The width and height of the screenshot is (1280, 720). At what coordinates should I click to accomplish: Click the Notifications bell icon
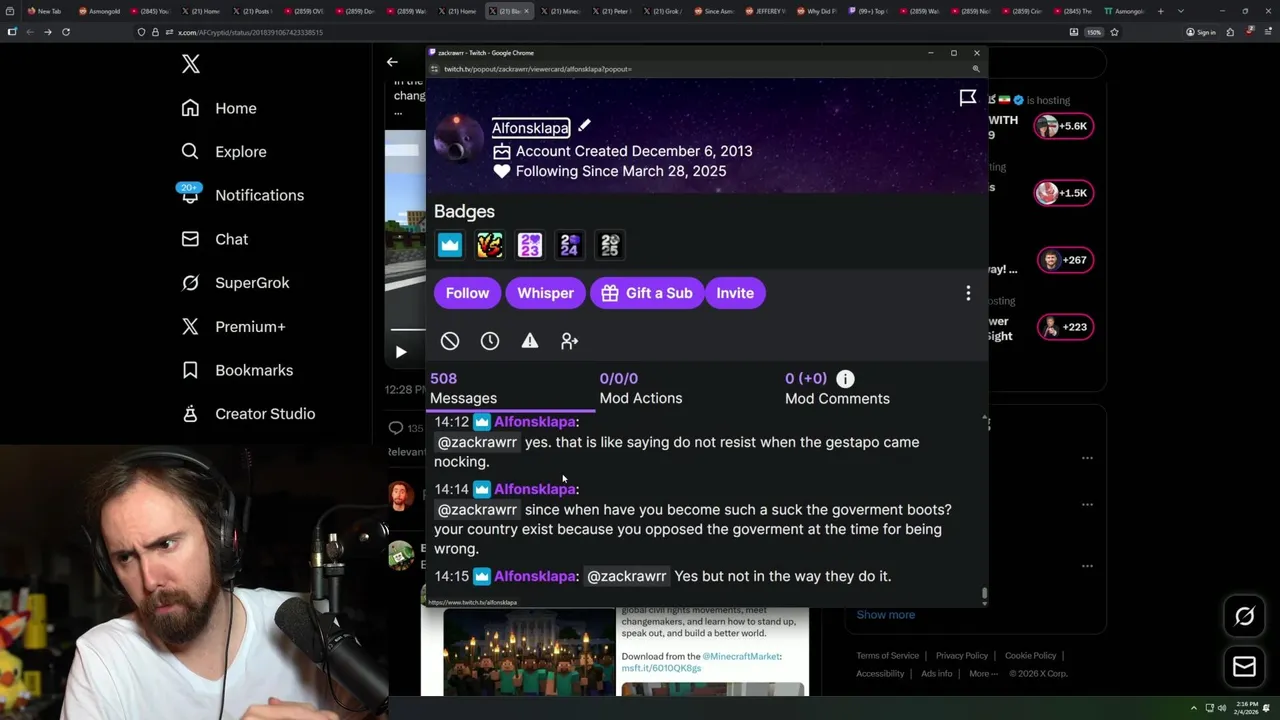(190, 196)
